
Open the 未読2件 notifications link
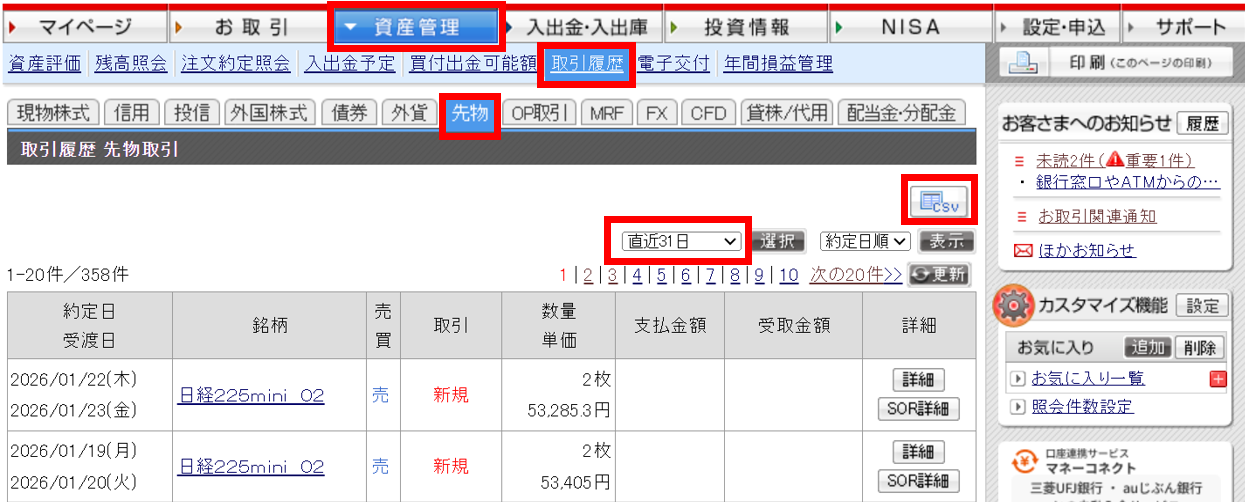tap(1115, 161)
